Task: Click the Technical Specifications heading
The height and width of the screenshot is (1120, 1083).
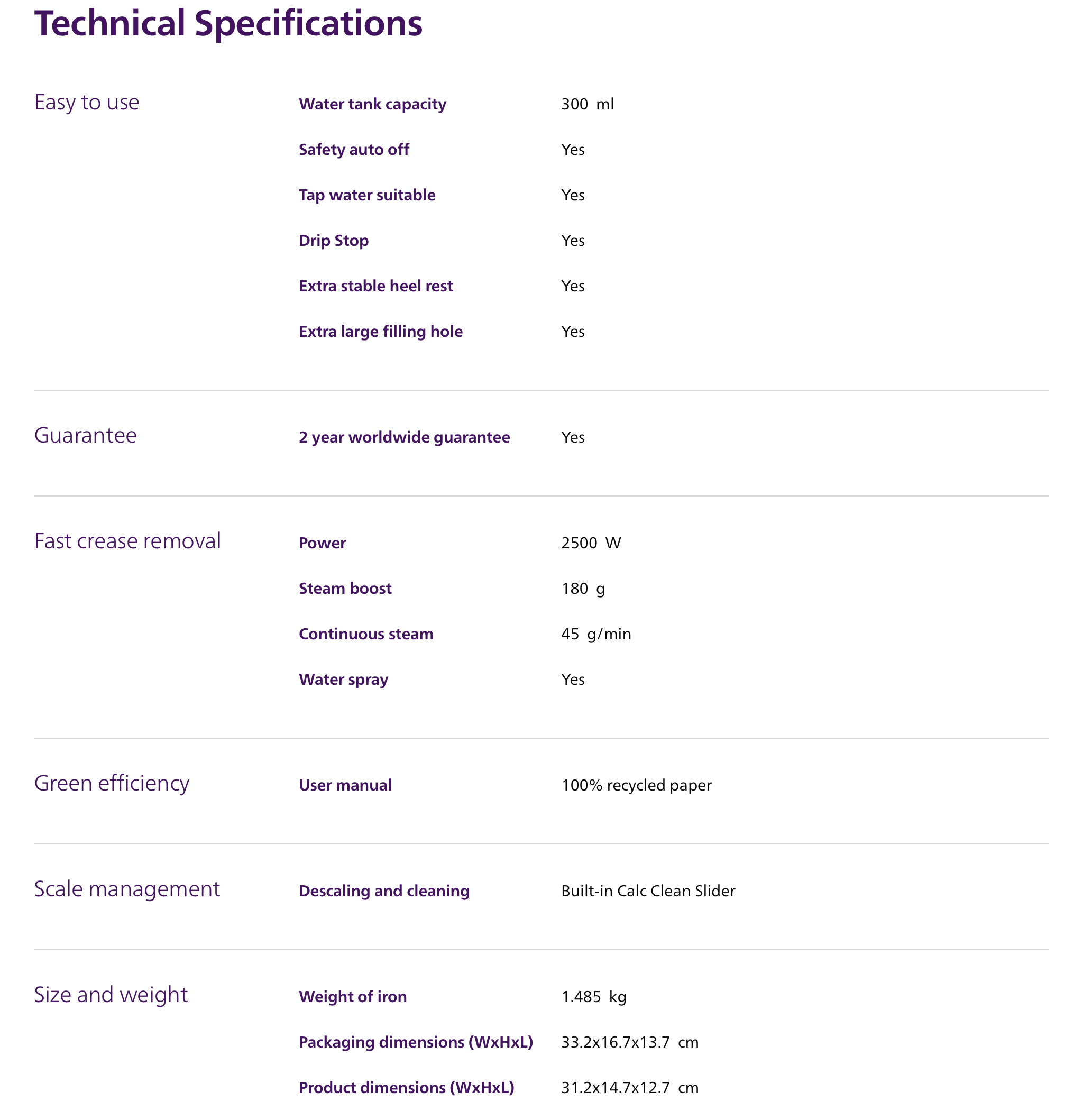Action: (228, 24)
